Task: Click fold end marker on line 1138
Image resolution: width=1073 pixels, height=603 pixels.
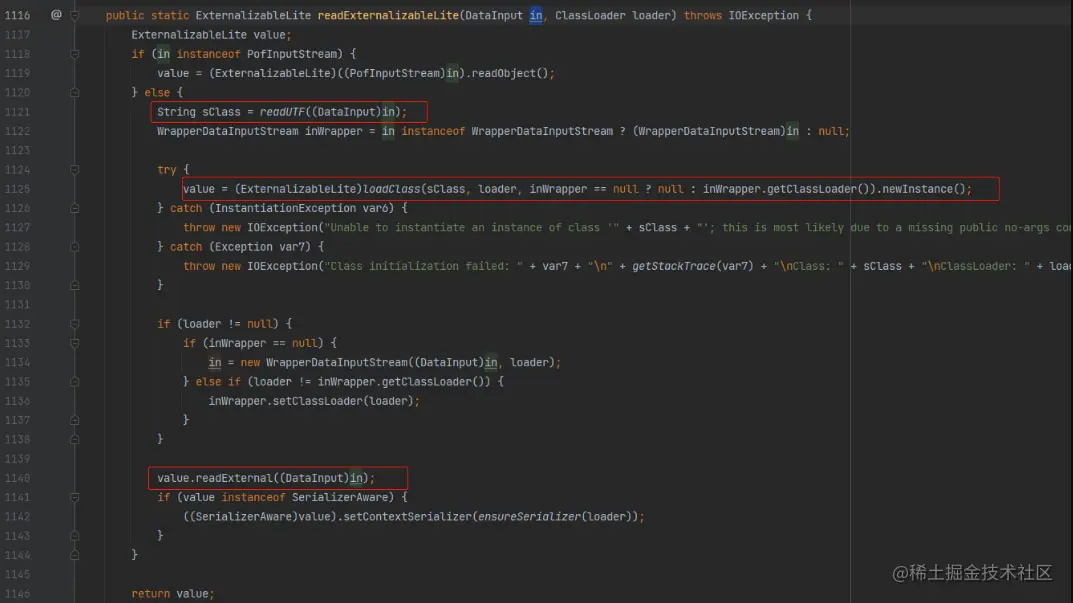Action: [75, 439]
